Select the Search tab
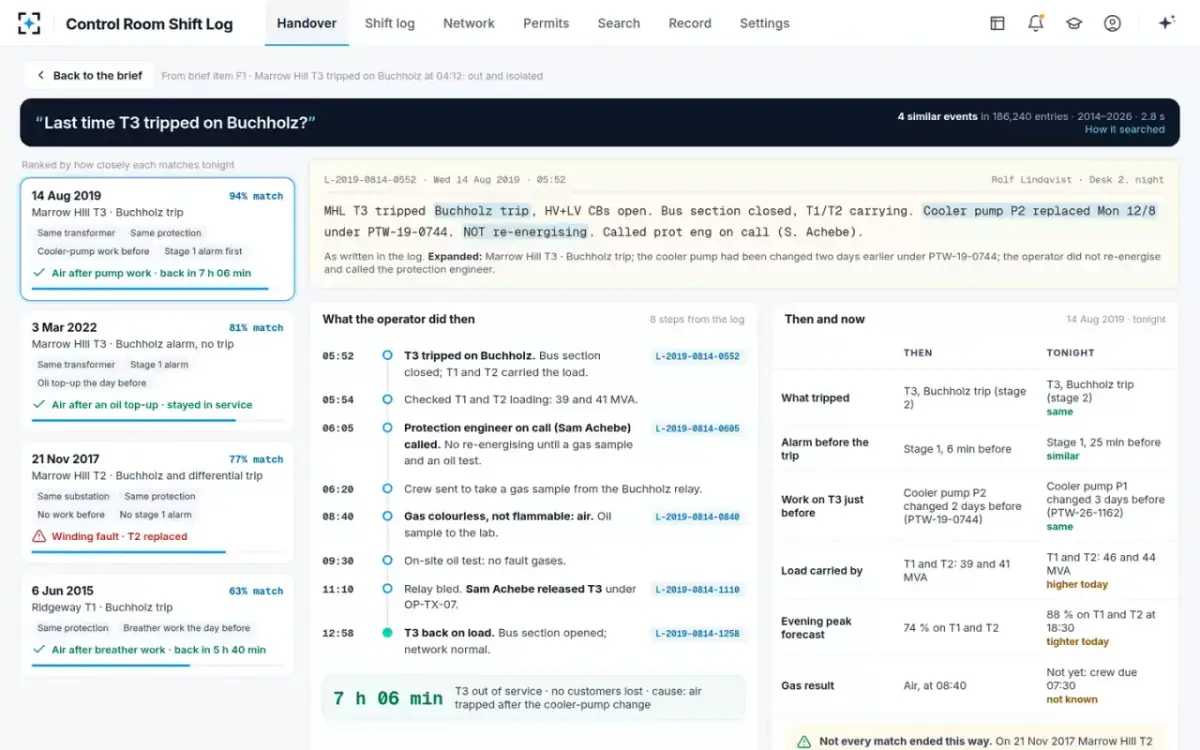Image resolution: width=1200 pixels, height=750 pixels. [619, 23]
